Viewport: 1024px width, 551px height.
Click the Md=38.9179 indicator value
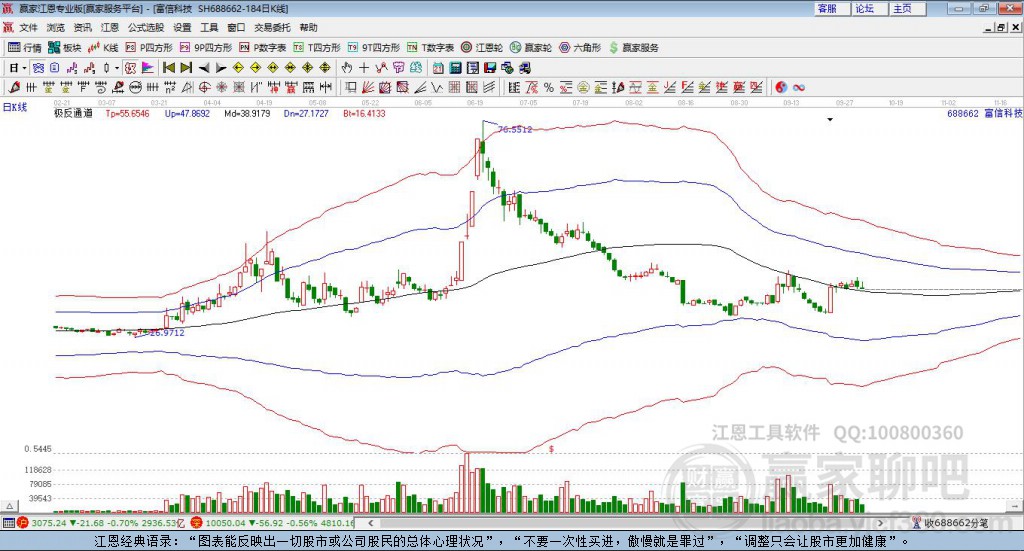[x=247, y=114]
